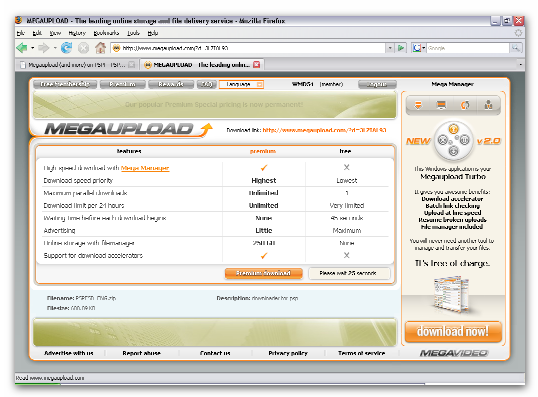Image resolution: width=538 pixels, height=397 pixels.
Task: Open the search engine selector dropdown
Action: (424, 48)
